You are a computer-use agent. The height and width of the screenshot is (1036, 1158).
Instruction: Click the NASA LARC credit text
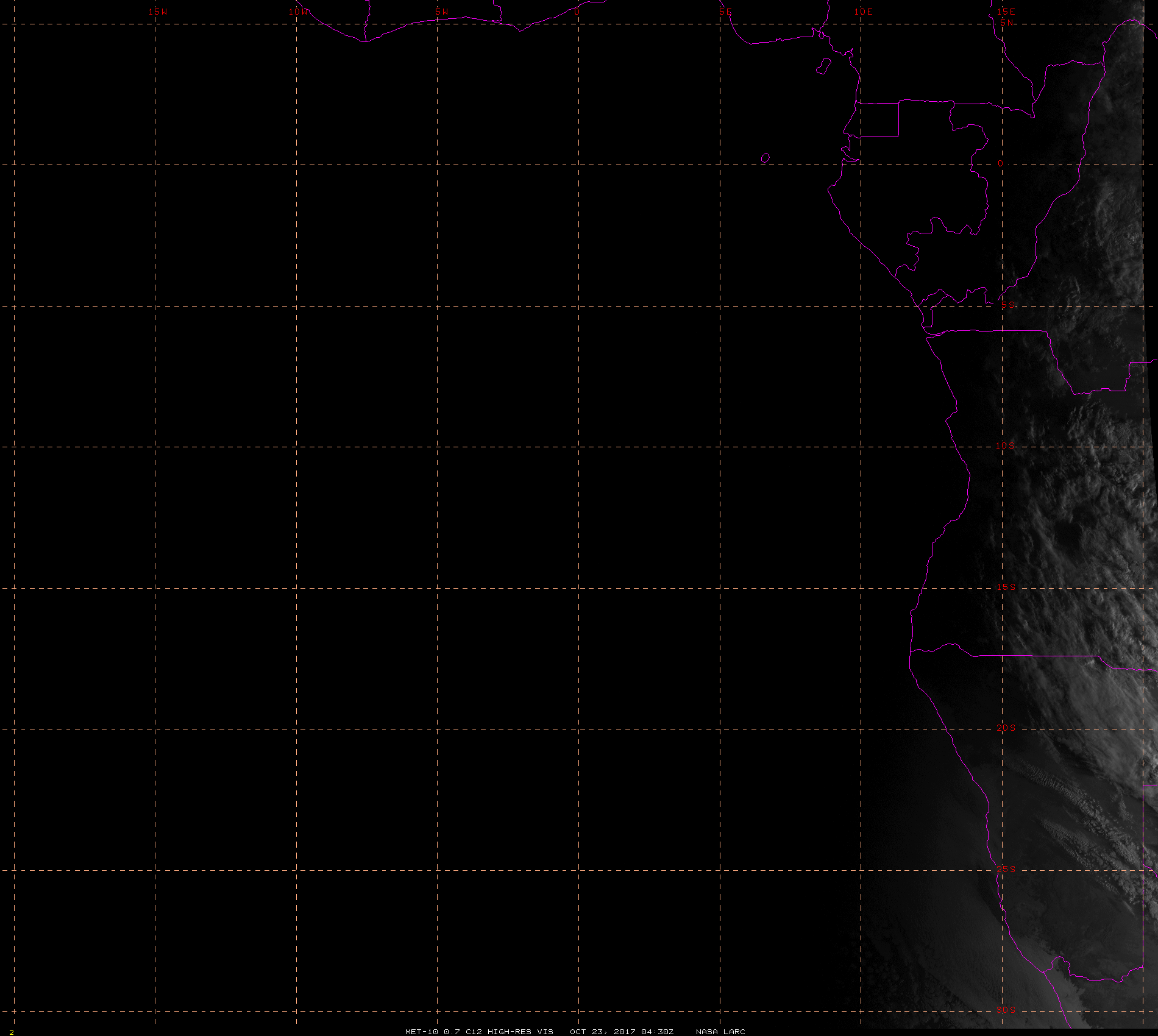click(720, 1032)
